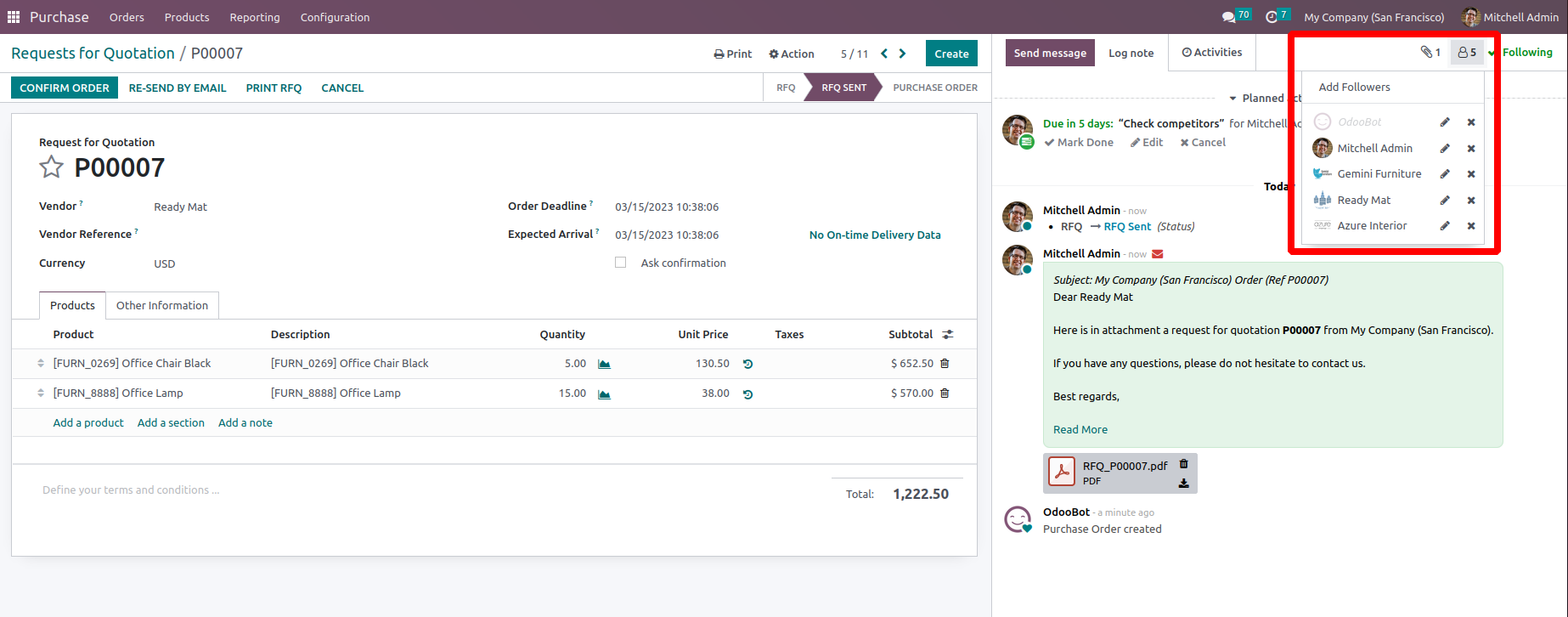Delete the RFQ_P00007.pdf attachment
This screenshot has height=617, width=1568.
1184,464
